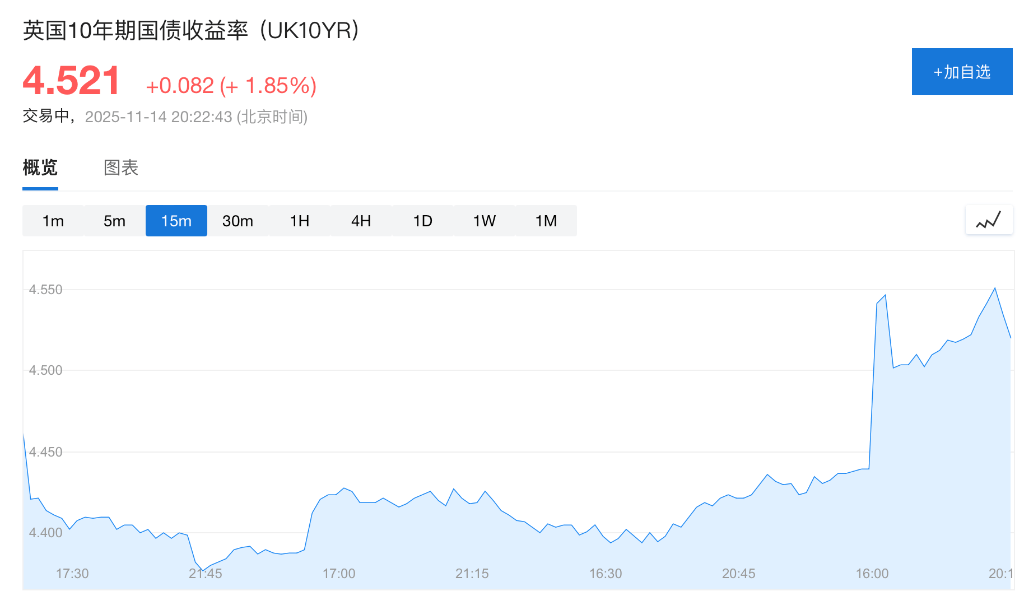Select the 15m time interval
1024x600 pixels.
tap(176, 221)
